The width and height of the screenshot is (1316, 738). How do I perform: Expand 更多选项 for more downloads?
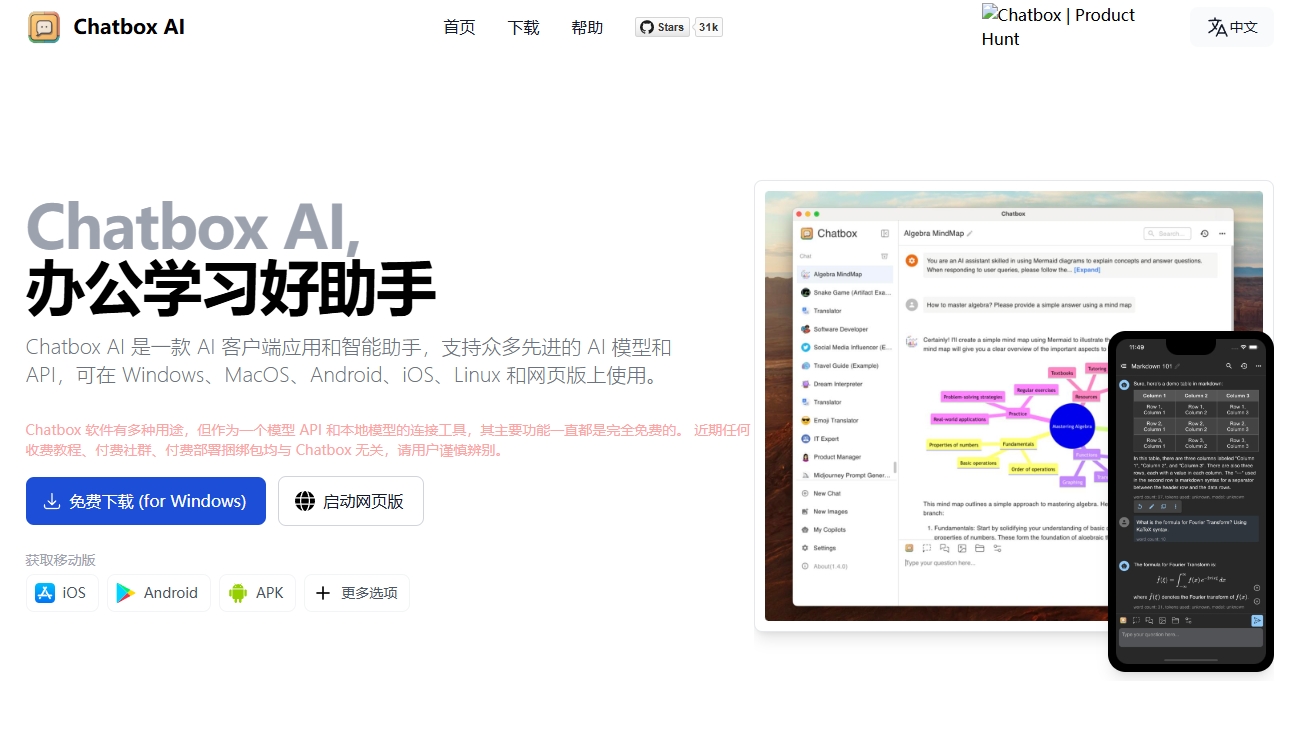(357, 593)
